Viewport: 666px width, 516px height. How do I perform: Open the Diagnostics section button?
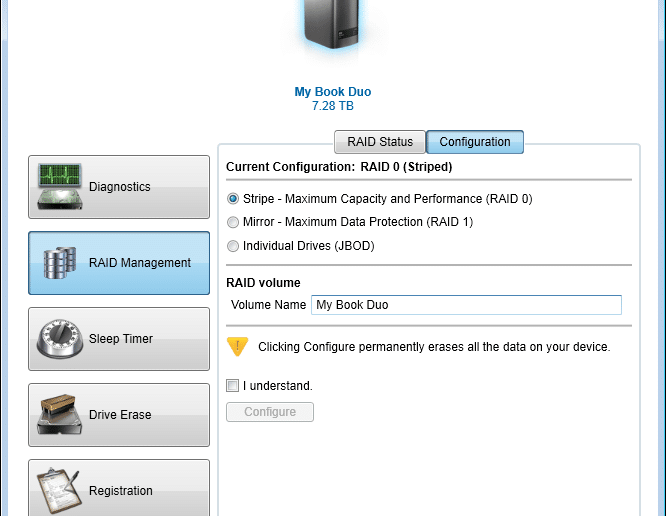[x=119, y=187]
